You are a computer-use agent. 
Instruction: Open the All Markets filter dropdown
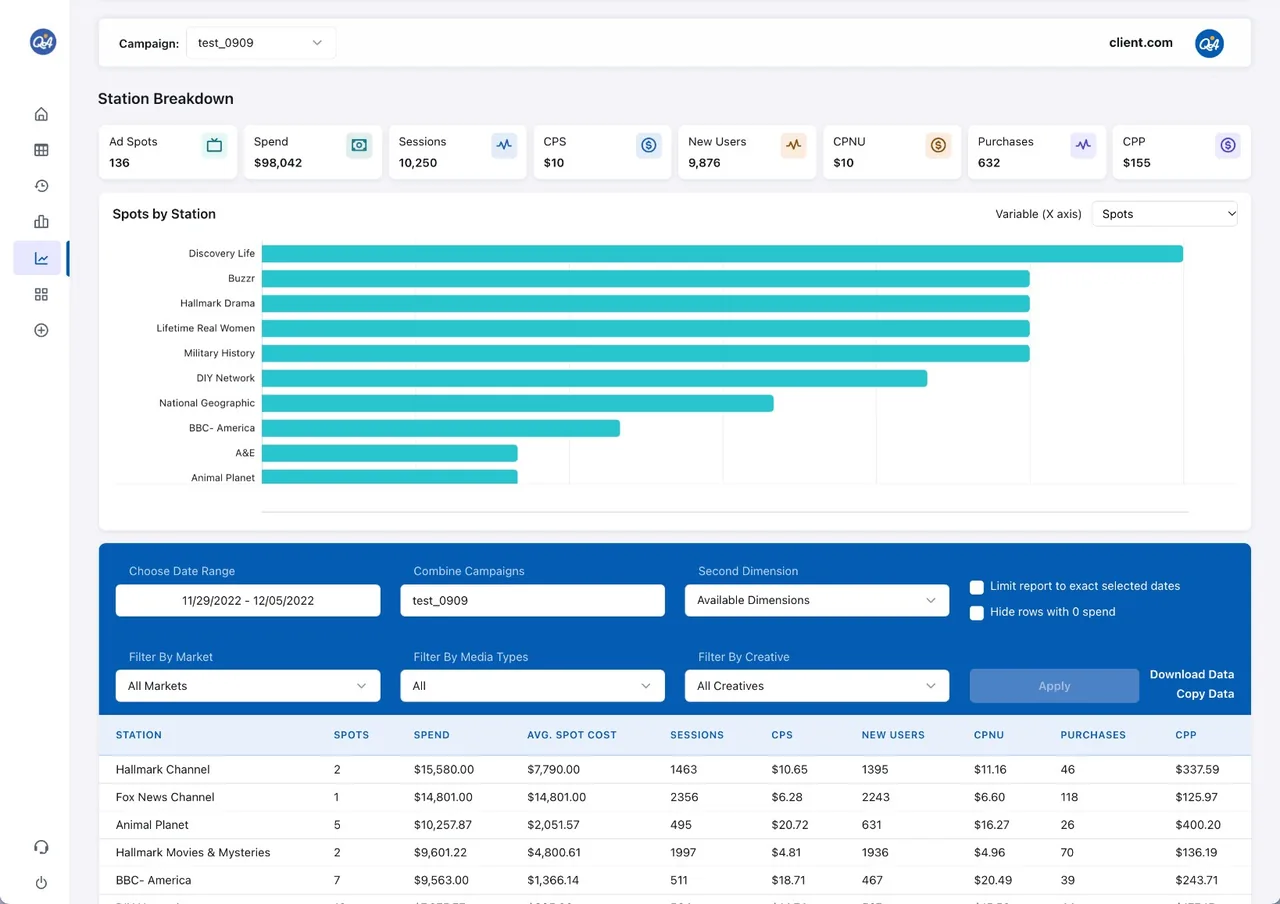(x=248, y=686)
